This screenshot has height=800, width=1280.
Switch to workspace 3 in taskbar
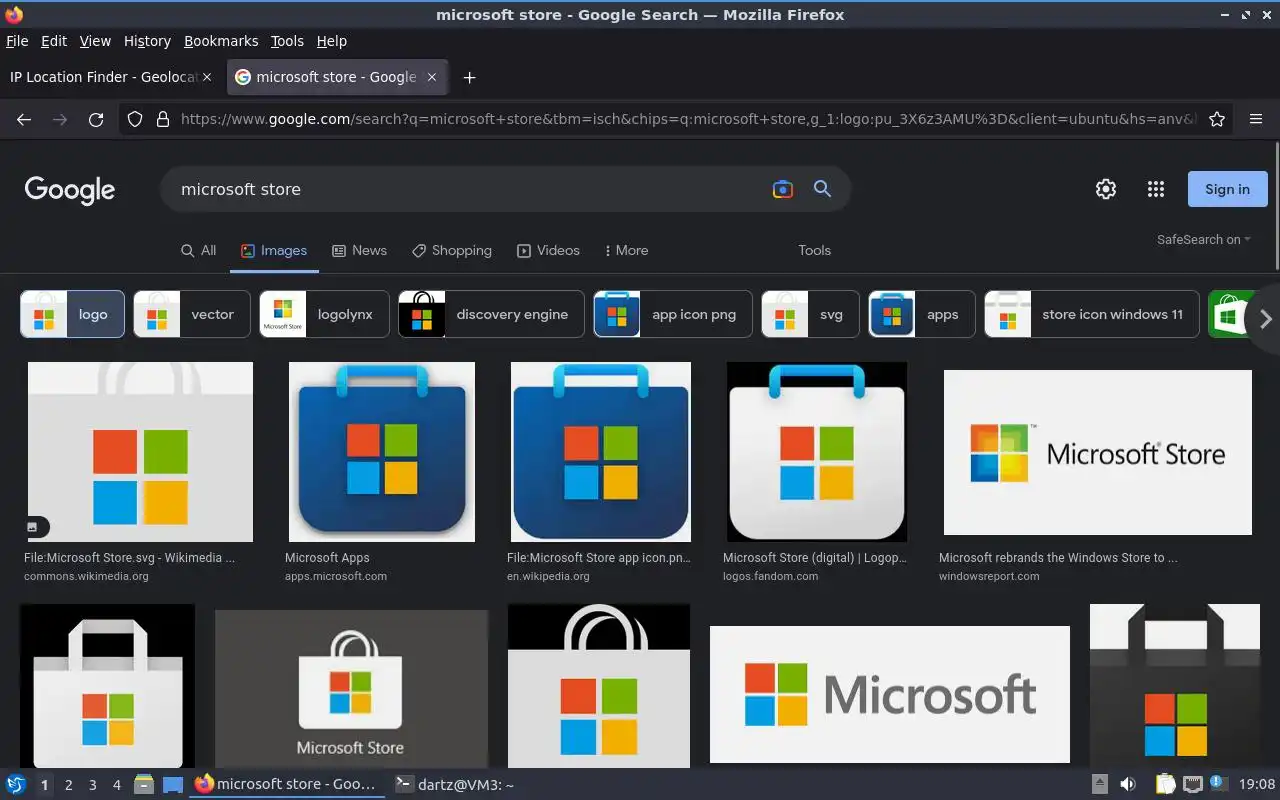[93, 785]
